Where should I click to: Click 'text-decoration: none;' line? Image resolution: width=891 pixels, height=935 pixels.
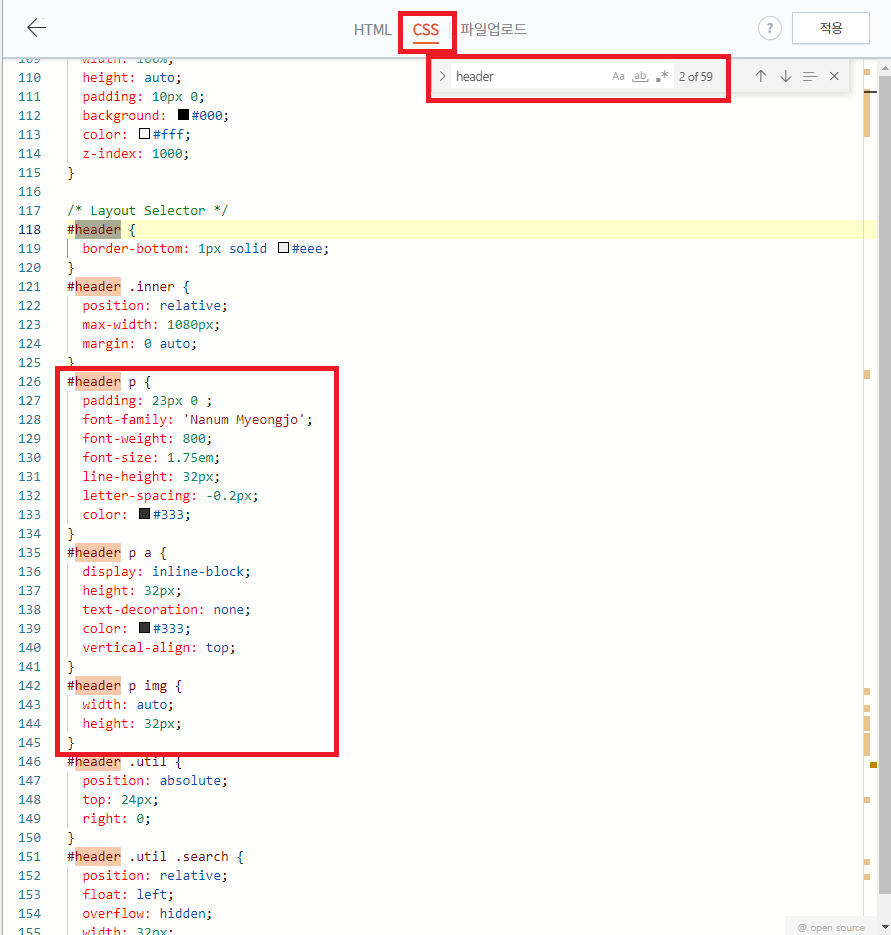click(166, 610)
